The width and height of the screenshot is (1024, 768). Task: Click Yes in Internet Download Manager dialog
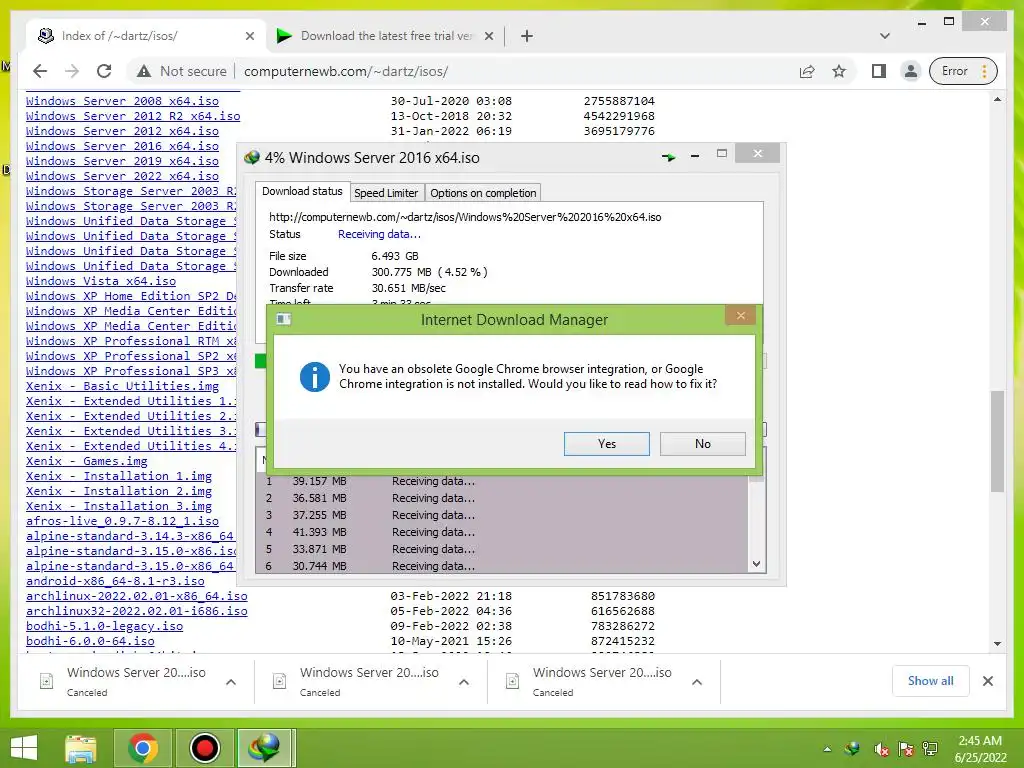point(606,443)
